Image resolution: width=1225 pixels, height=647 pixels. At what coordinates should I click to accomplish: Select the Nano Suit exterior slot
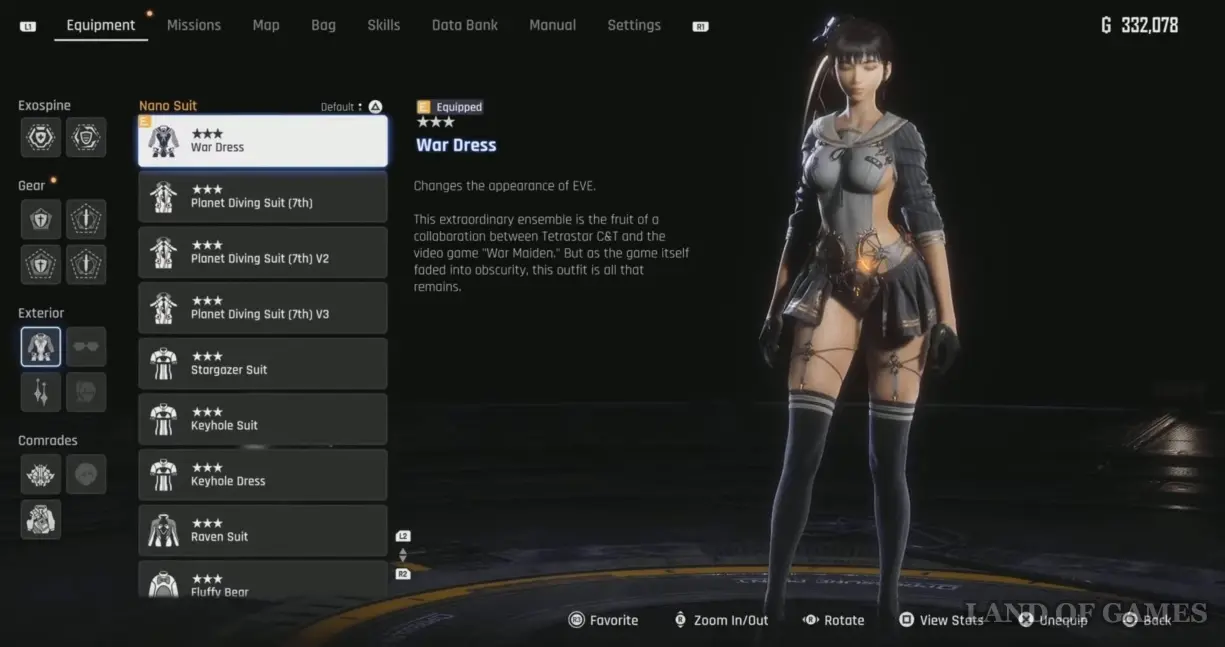pos(41,347)
